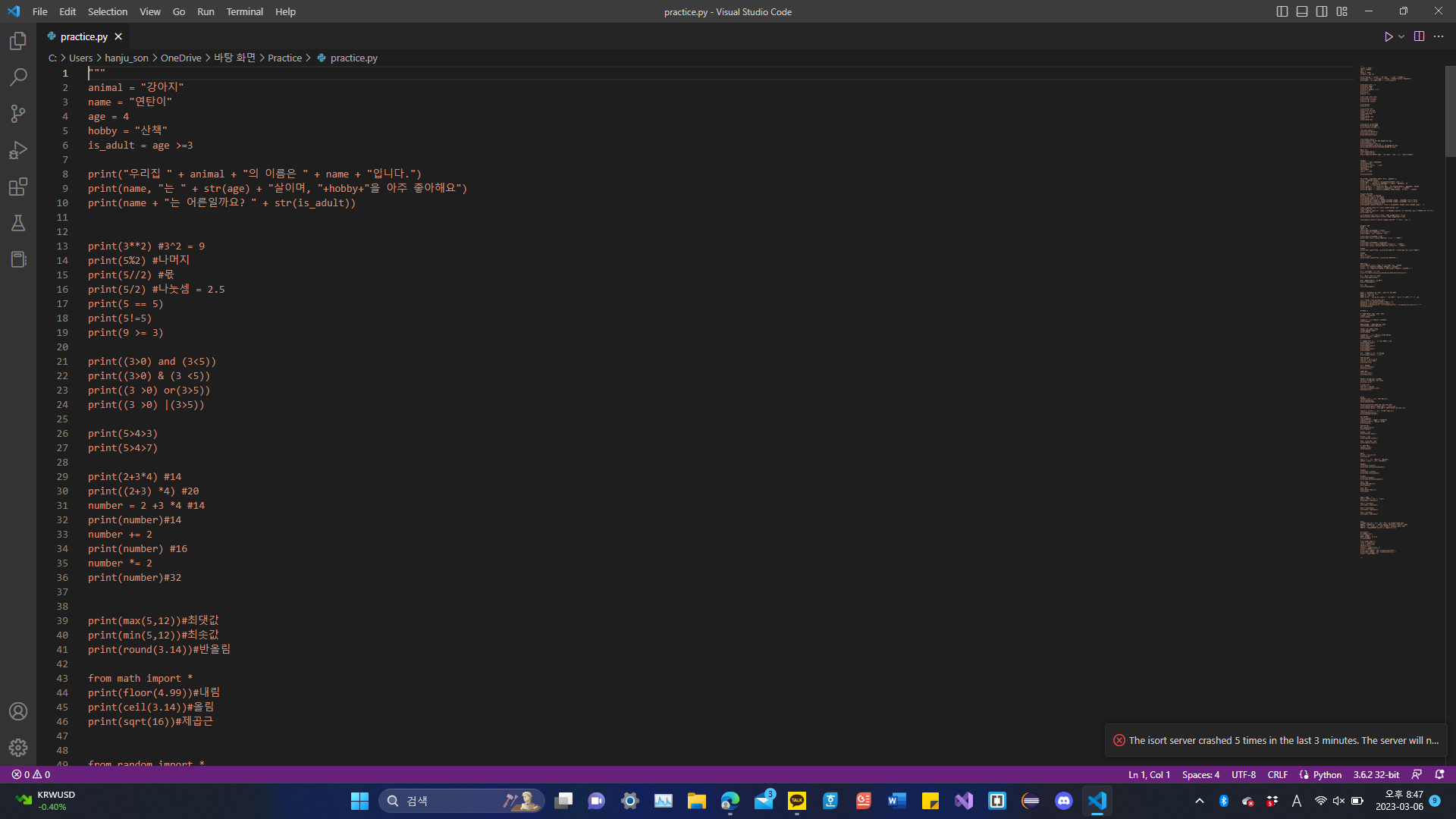Click the Accounts icon in activity bar
This screenshot has width=1456, height=819.
pos(18,711)
